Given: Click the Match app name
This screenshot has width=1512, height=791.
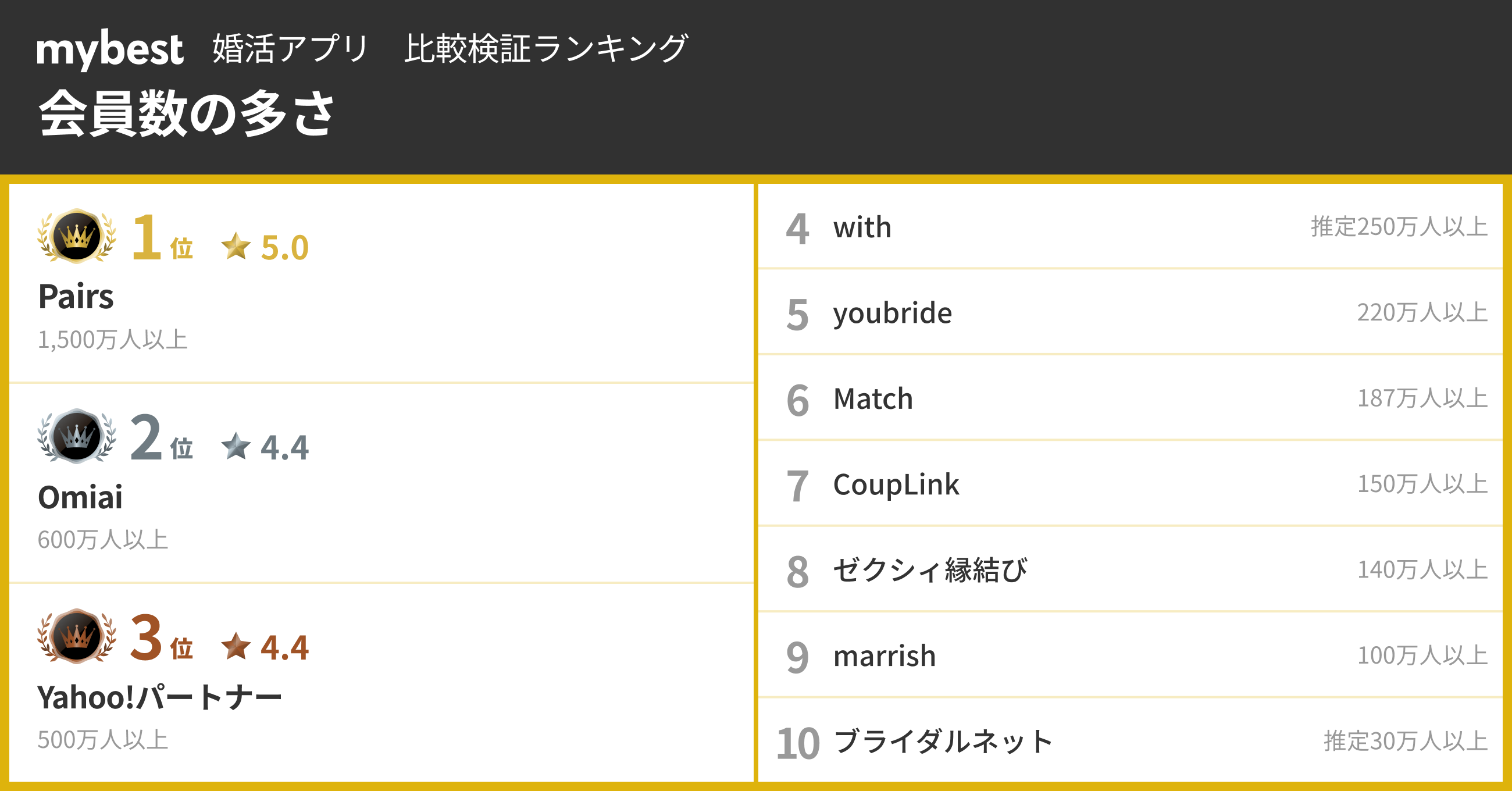Looking at the screenshot, I should (873, 399).
